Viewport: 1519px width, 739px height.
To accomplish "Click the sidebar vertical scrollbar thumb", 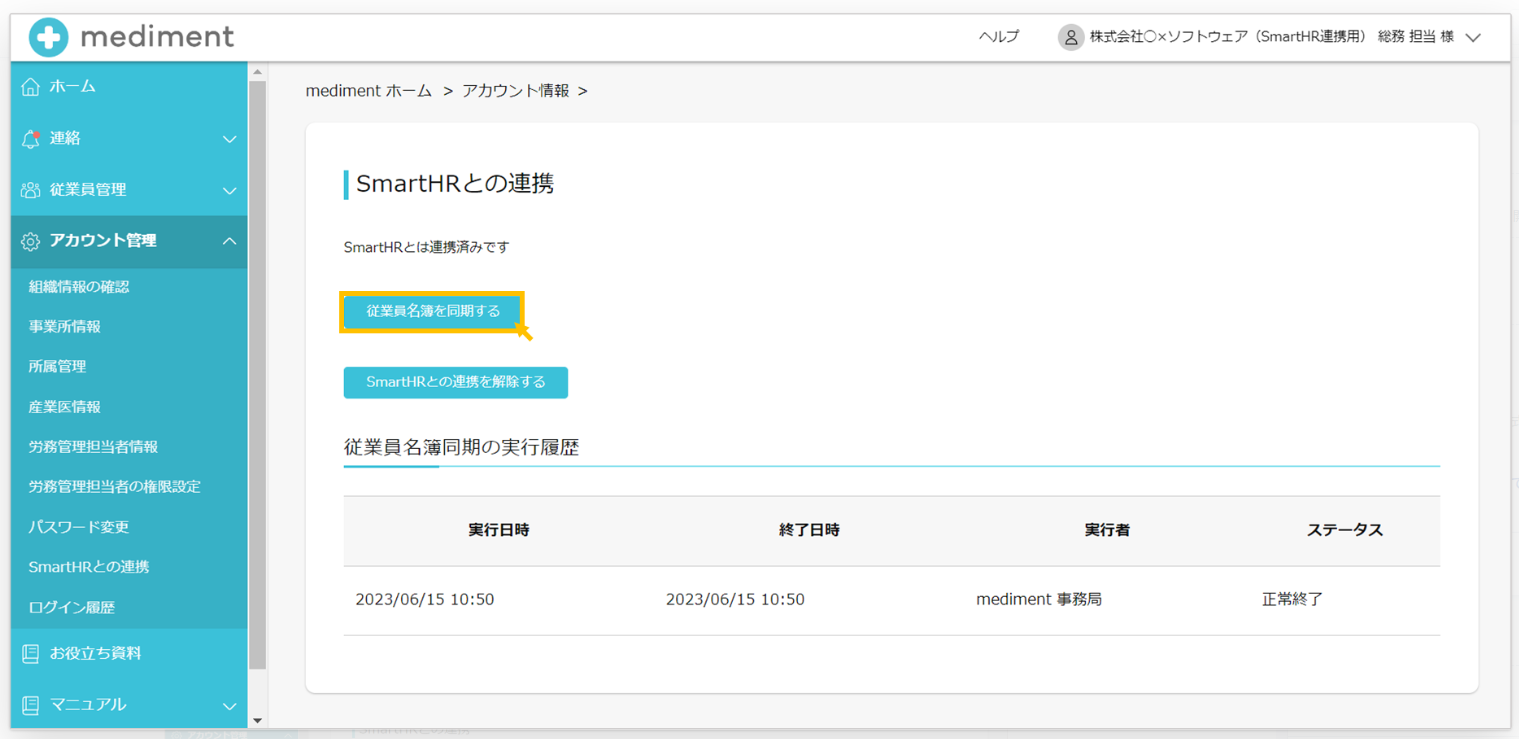I will pos(257,375).
